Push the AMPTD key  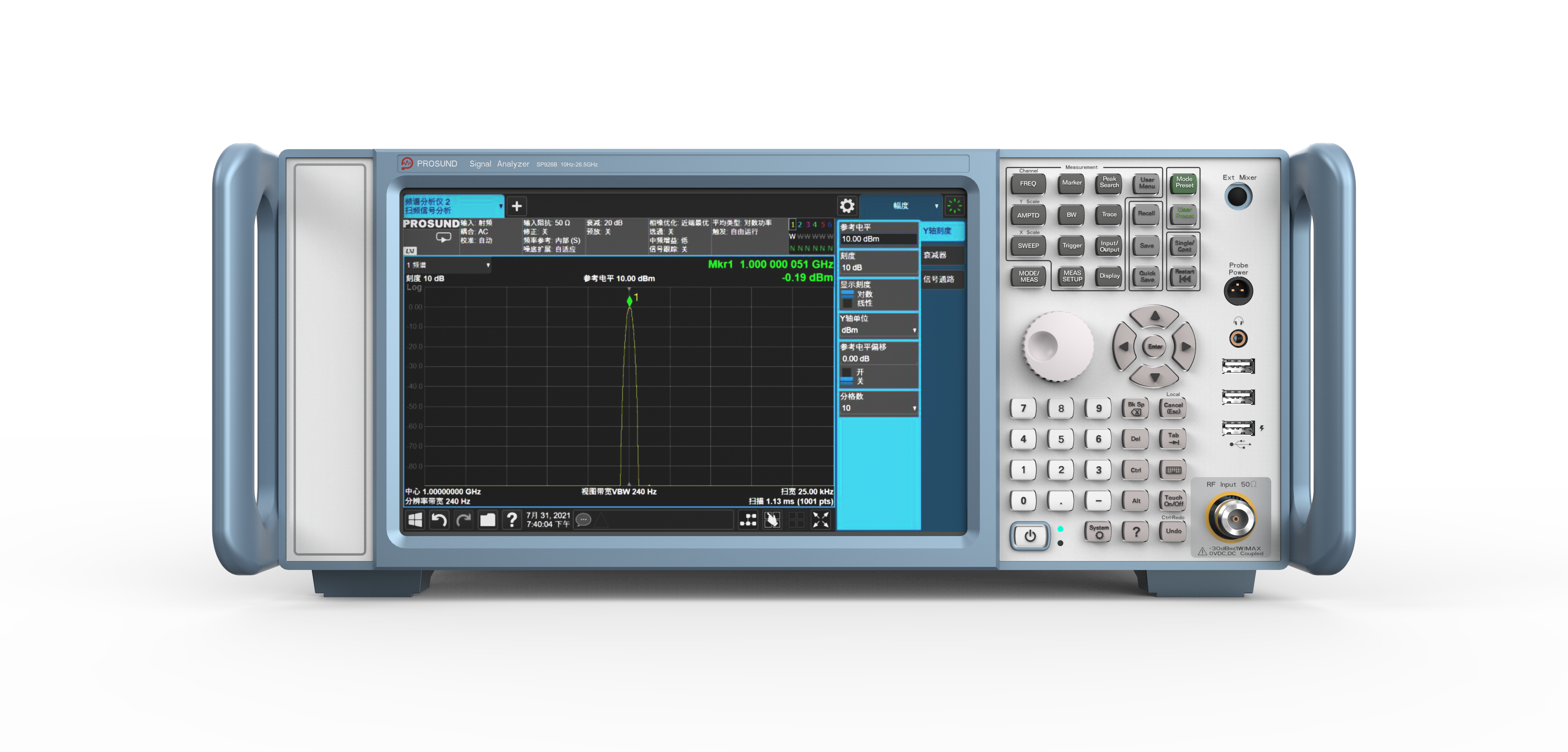coord(1027,215)
